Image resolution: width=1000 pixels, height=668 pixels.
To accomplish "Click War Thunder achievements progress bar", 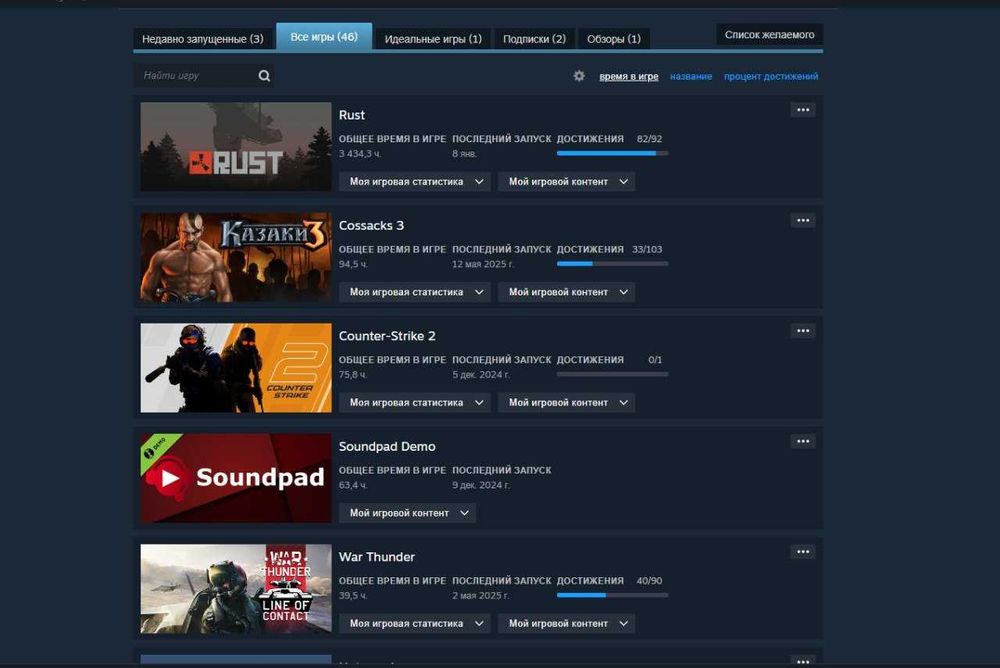I will [x=612, y=595].
